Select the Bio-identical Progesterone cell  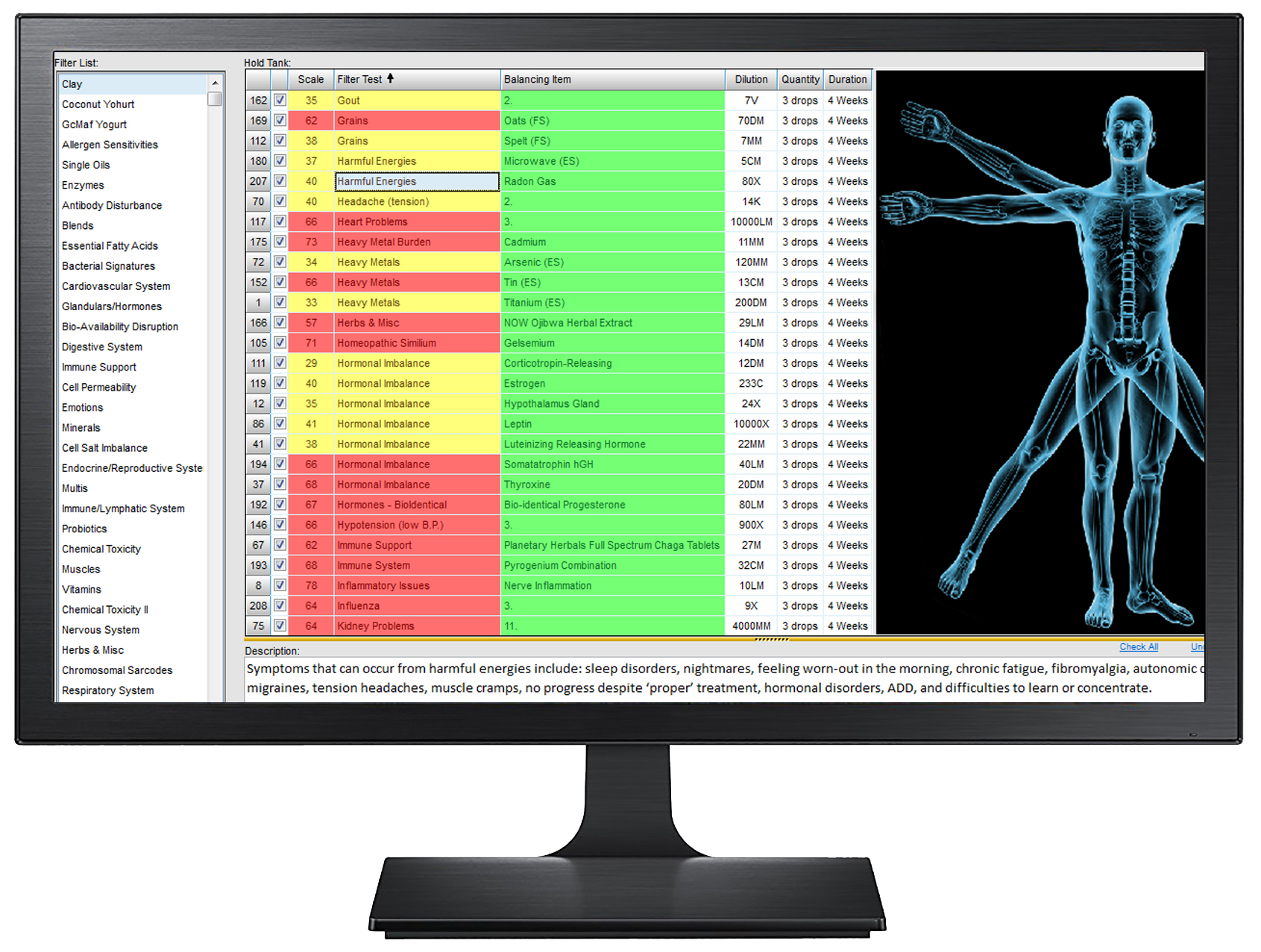pos(612,505)
